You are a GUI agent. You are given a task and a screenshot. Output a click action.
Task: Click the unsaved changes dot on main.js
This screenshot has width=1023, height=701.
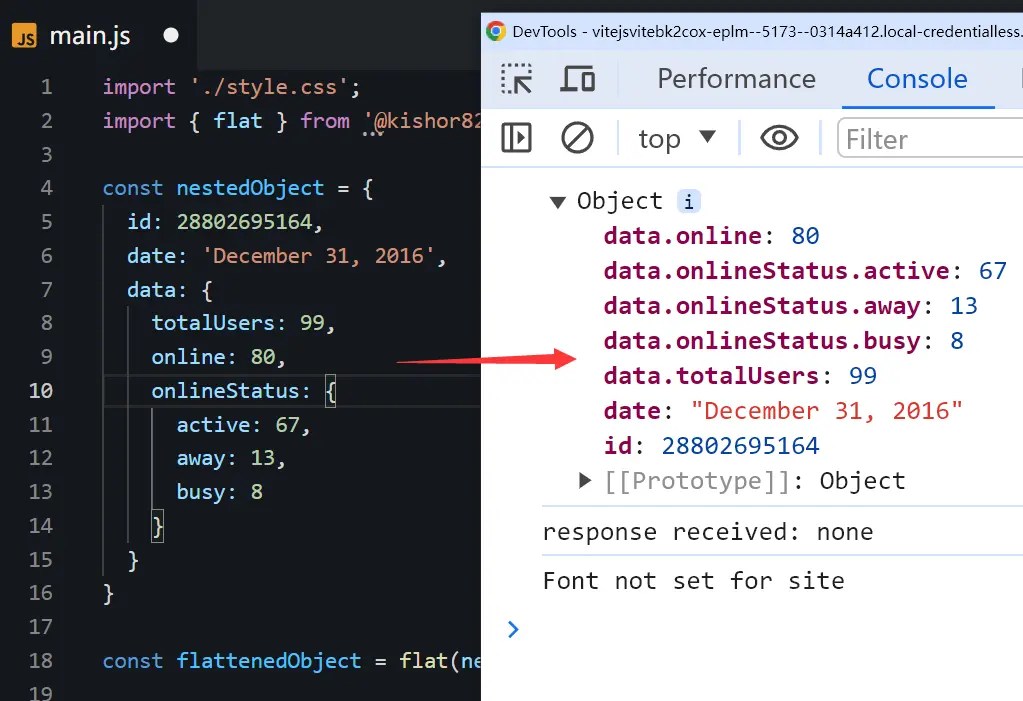click(170, 35)
